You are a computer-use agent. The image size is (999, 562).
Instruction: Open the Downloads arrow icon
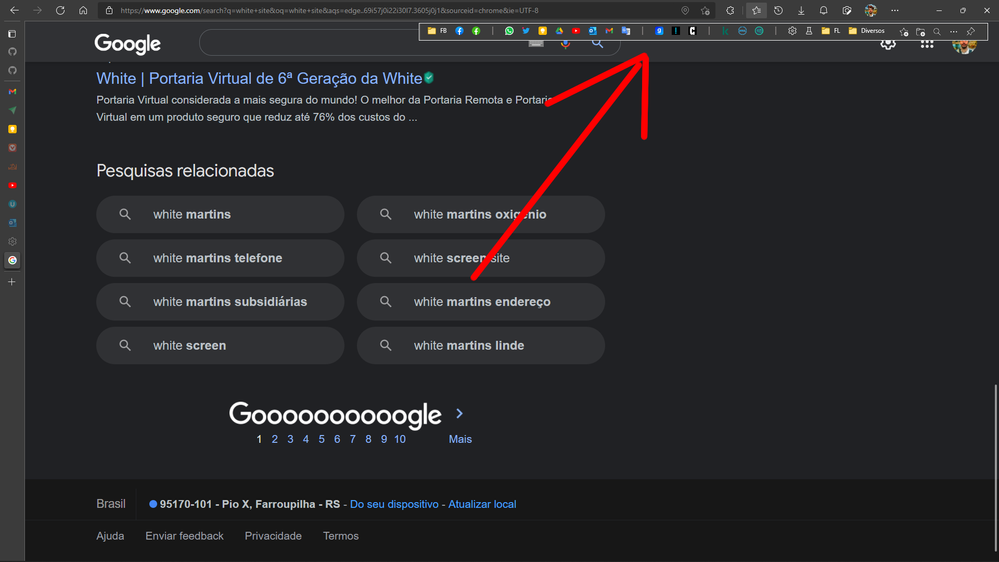801,10
